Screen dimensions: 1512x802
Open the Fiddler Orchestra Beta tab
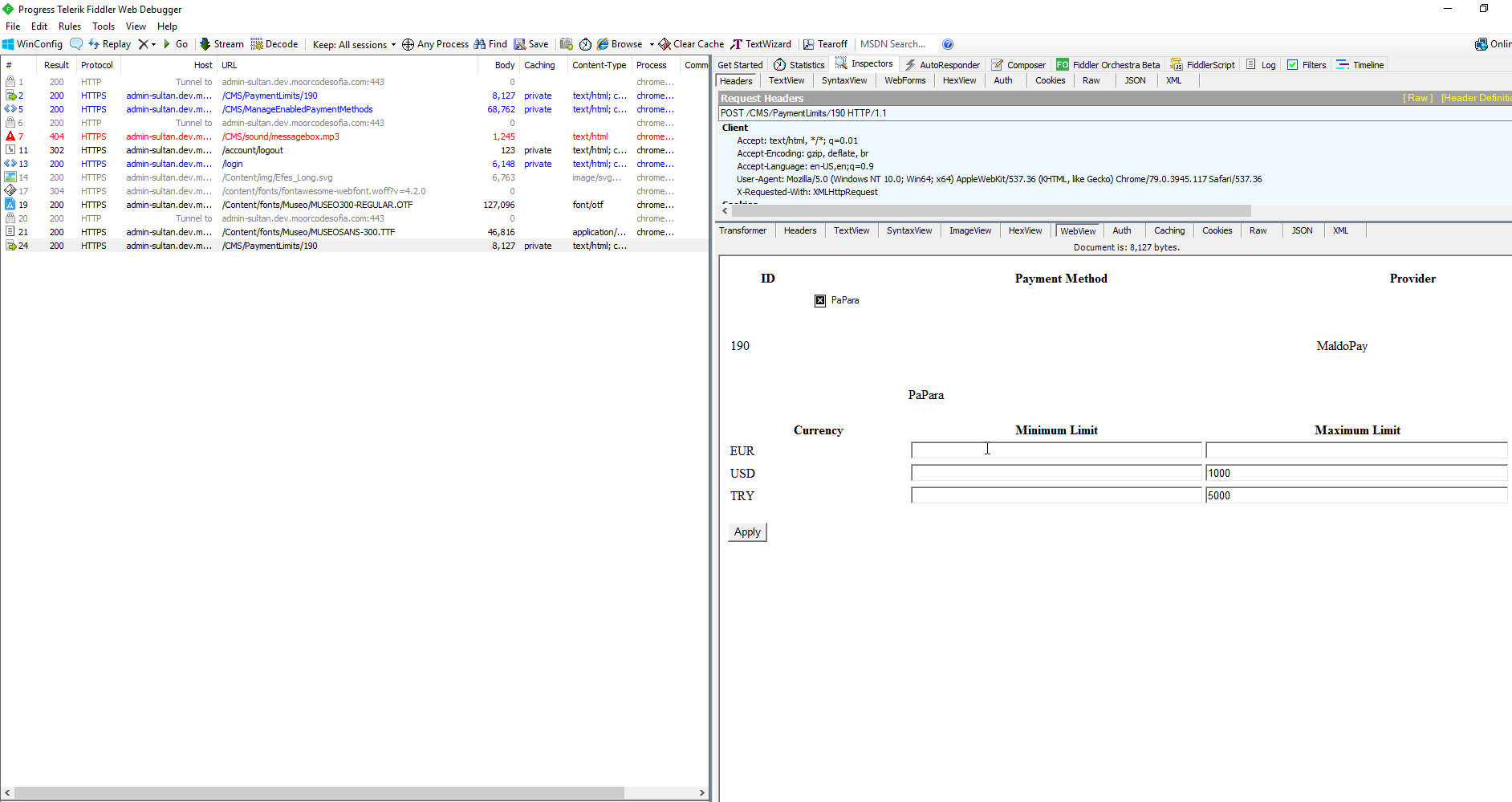1108,65
